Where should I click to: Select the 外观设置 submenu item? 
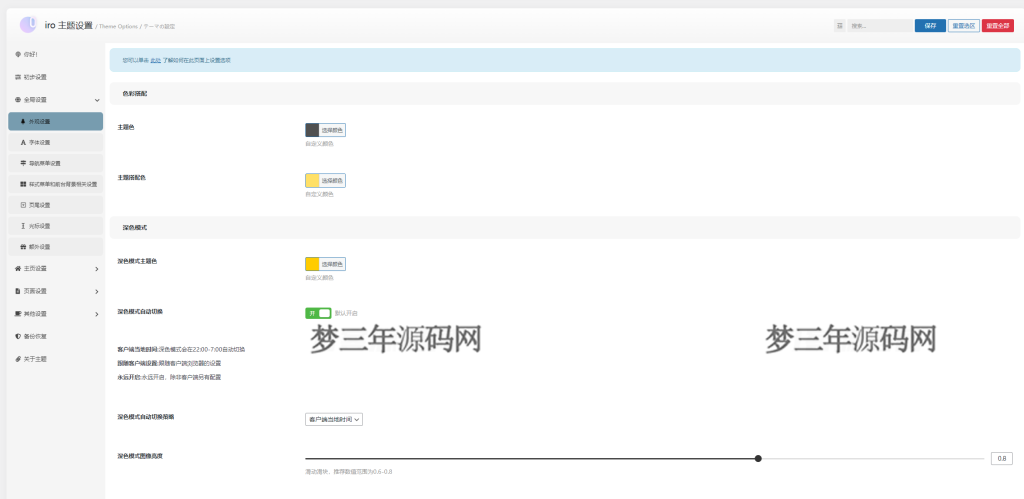56,121
